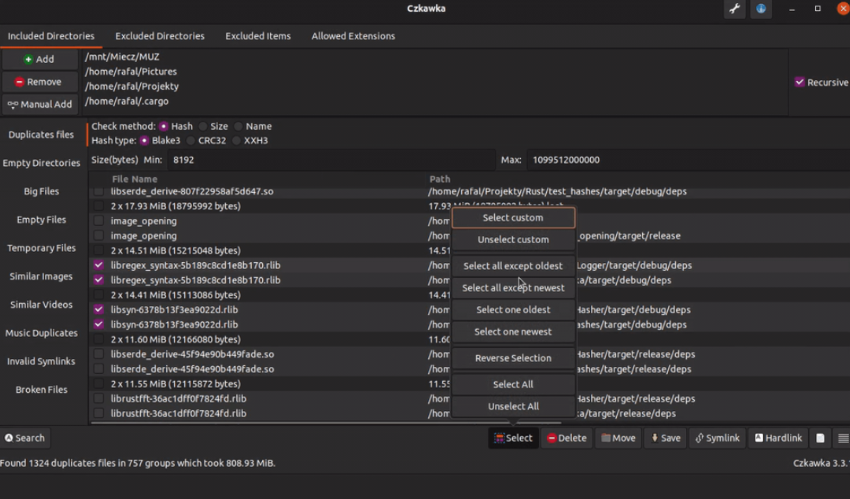This screenshot has height=499, width=850.
Task: Click the Manual Add button
Action: (40, 104)
